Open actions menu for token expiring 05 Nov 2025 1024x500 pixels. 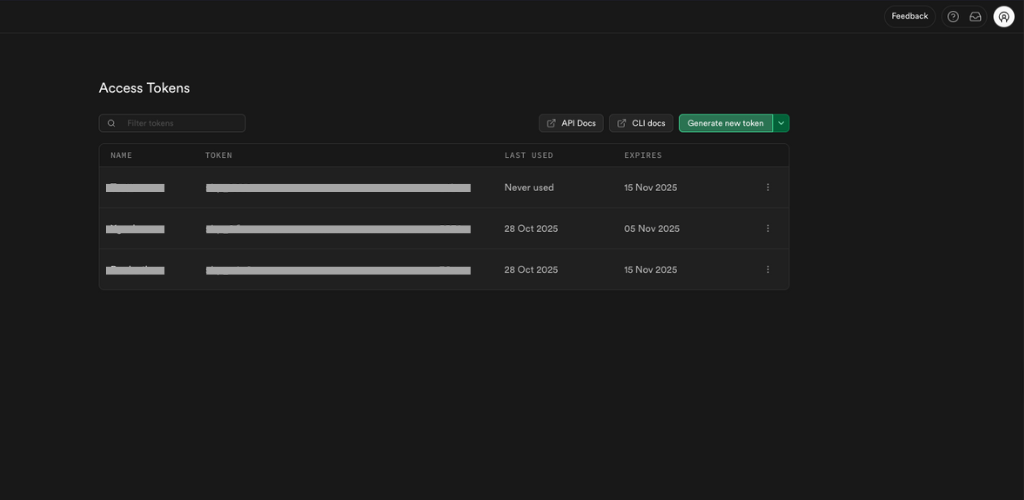pos(768,228)
